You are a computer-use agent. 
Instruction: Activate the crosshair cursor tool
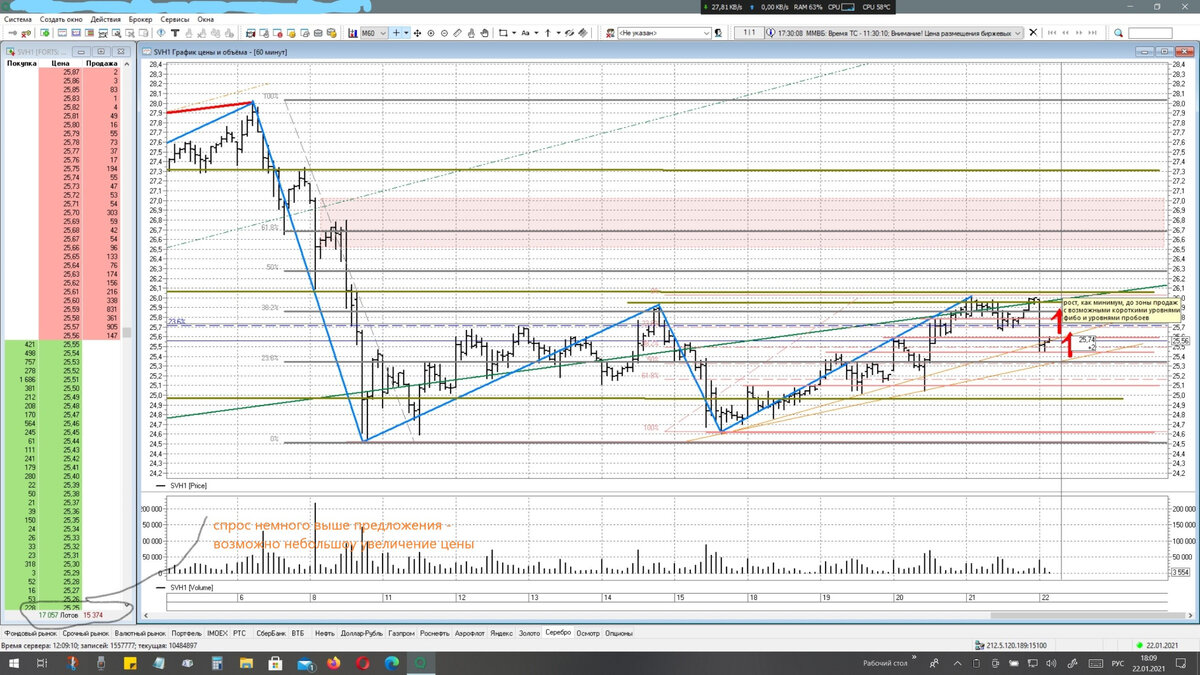click(x=396, y=33)
